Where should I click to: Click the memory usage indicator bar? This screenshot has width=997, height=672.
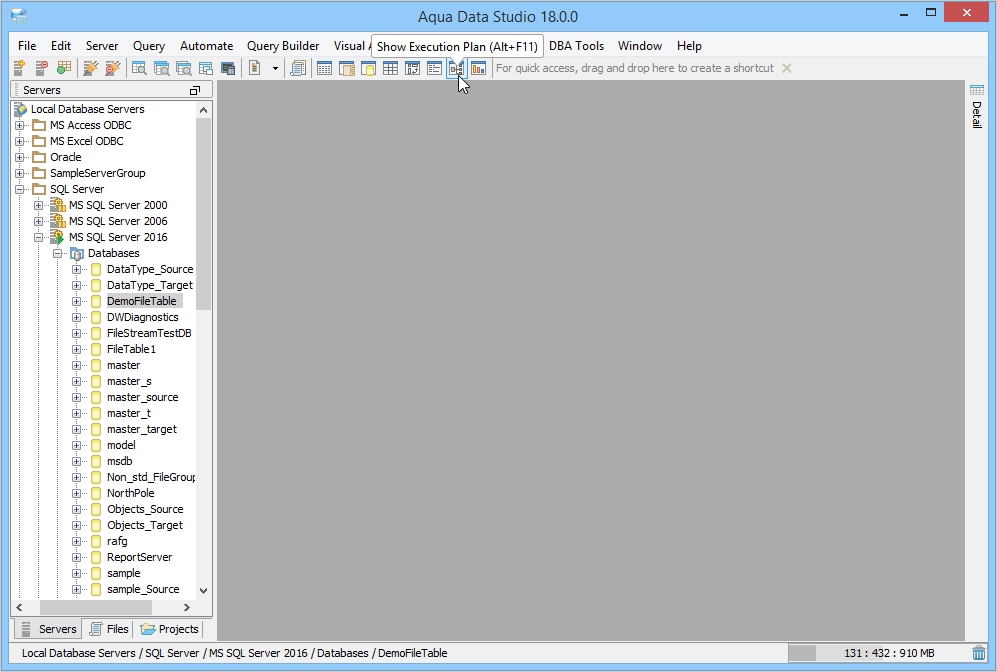(x=877, y=653)
